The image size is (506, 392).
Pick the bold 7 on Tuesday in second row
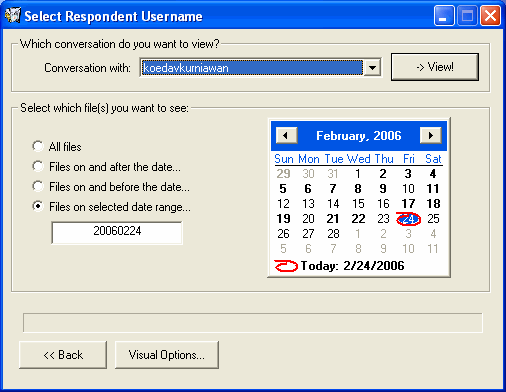click(333, 189)
